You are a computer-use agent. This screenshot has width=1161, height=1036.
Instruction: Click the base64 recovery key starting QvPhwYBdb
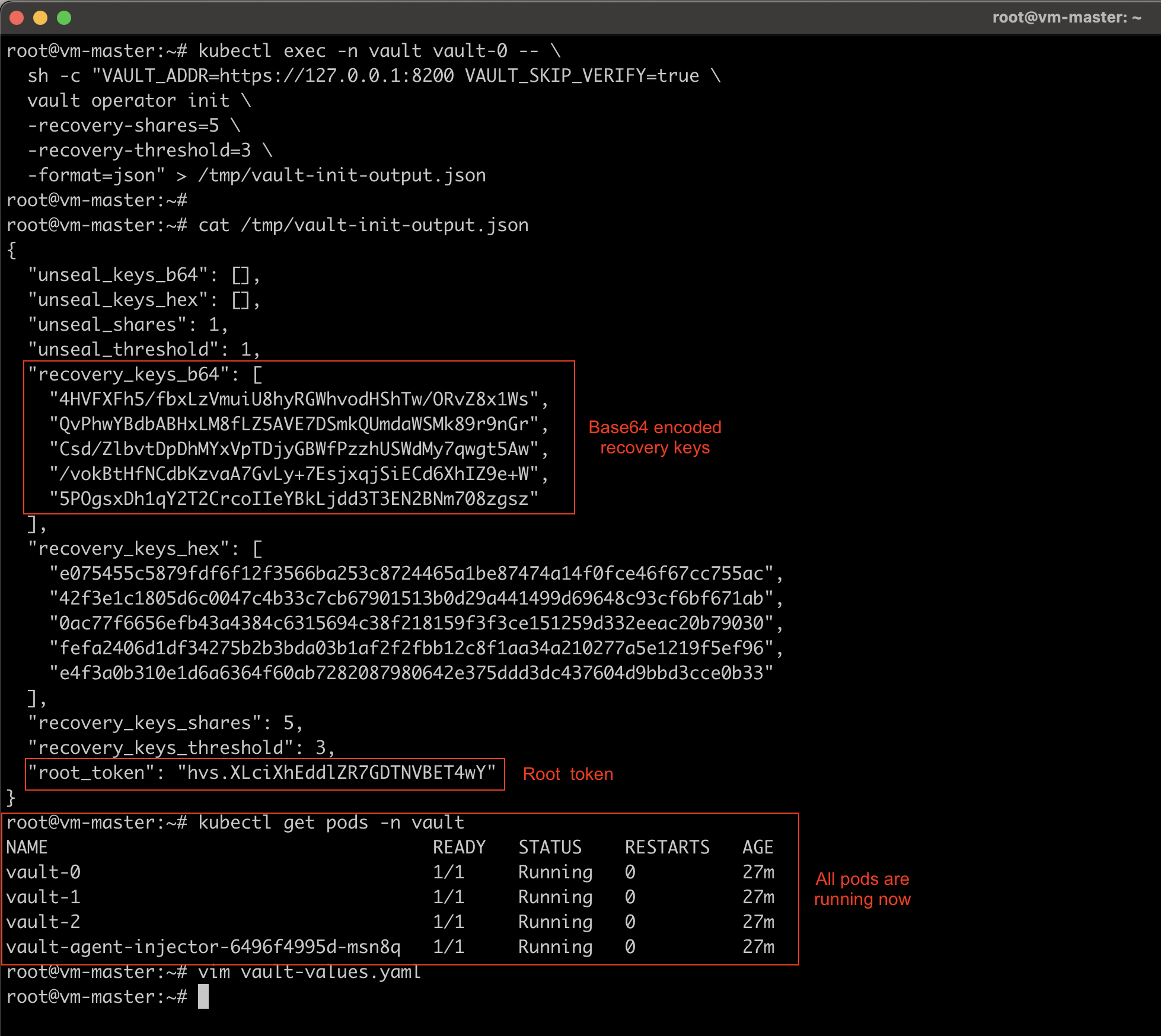point(294,424)
